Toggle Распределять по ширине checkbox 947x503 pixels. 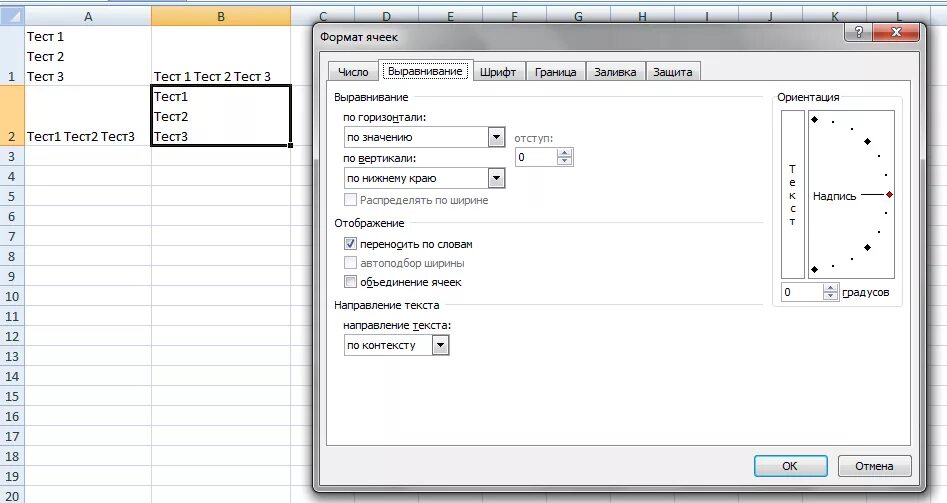click(x=350, y=200)
